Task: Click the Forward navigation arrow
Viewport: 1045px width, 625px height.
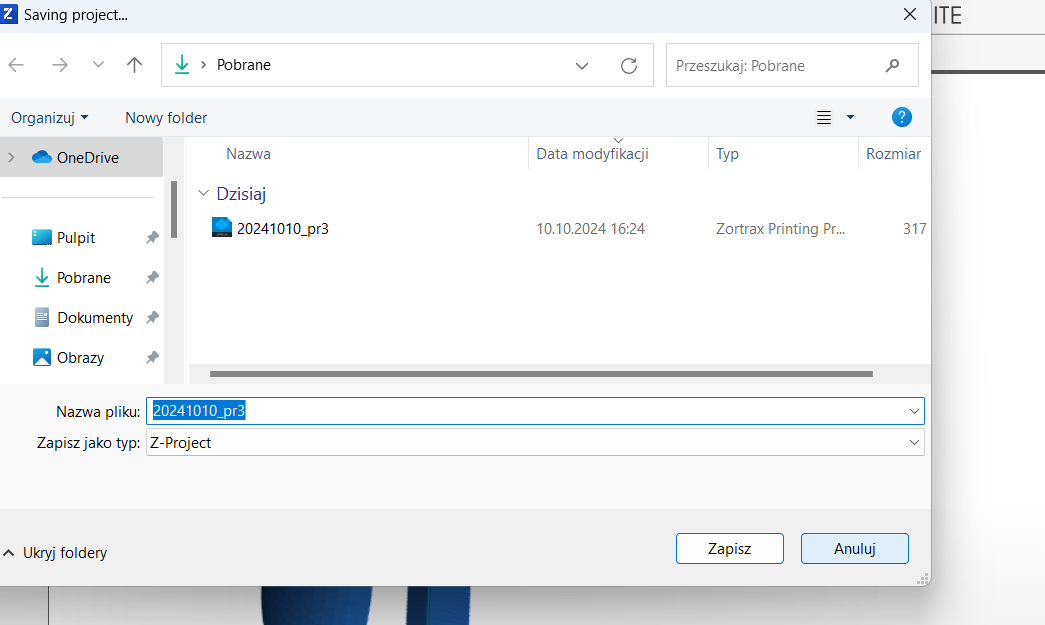Action: pos(60,65)
